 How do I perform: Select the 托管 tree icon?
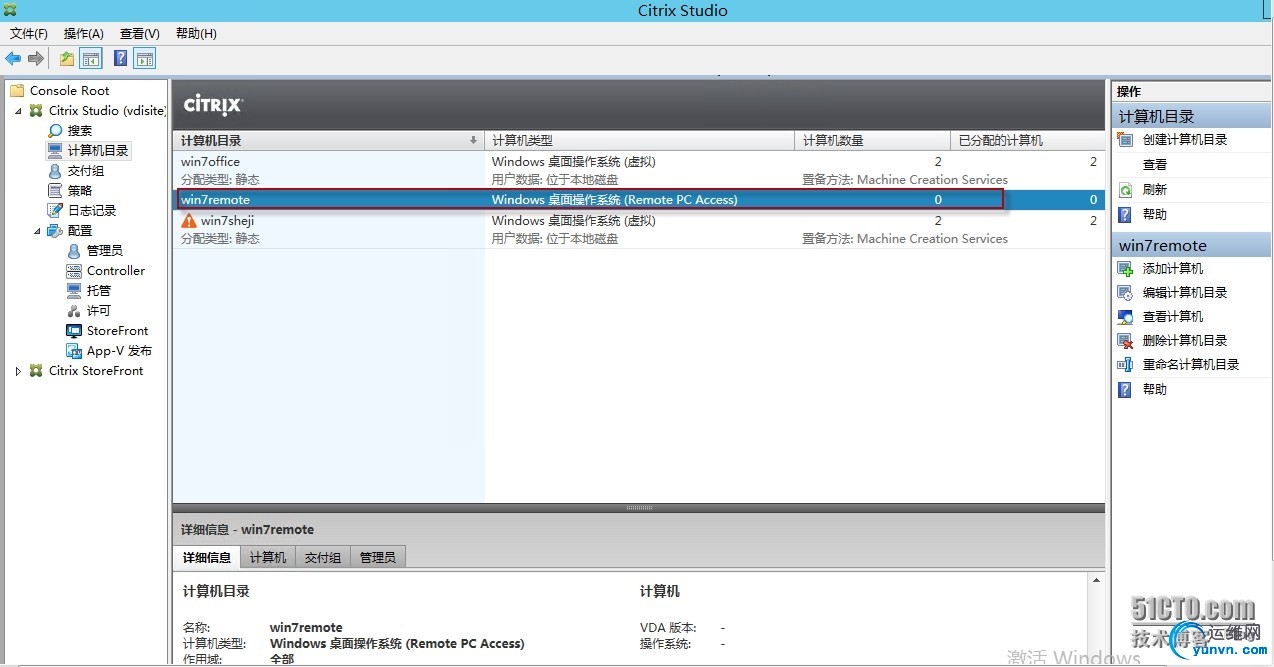pyautogui.click(x=74, y=291)
